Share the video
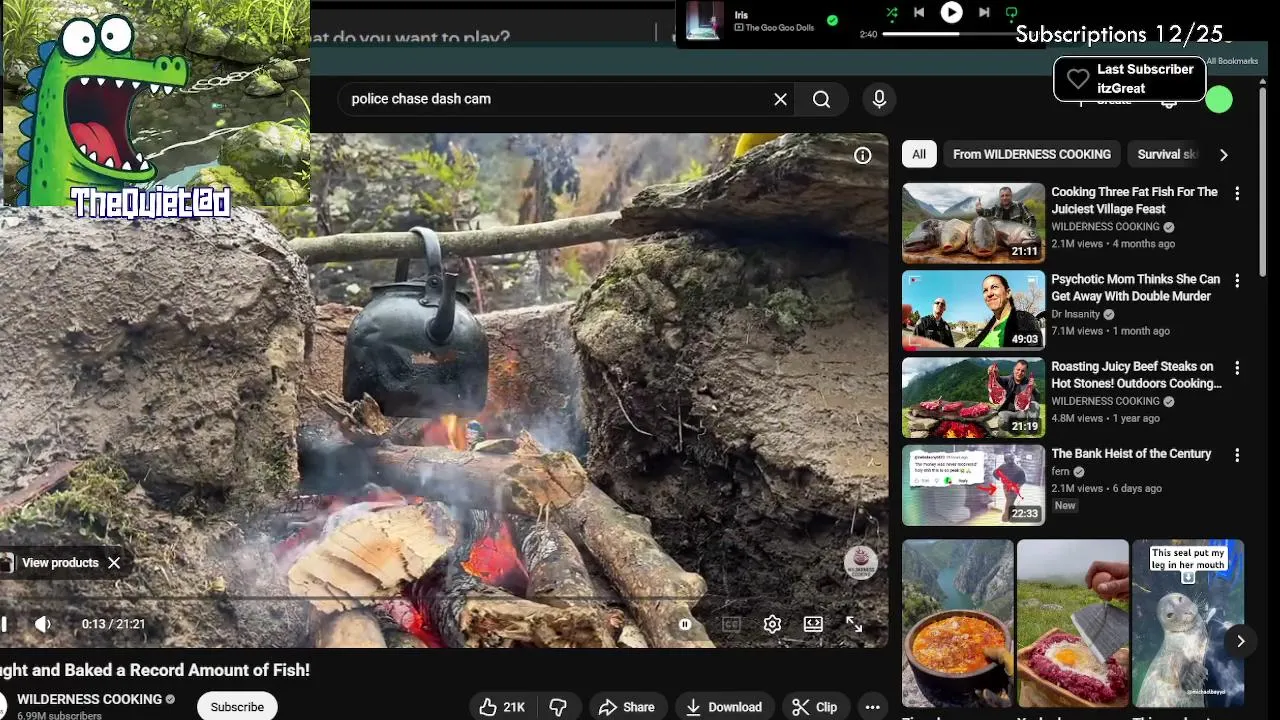This screenshot has width=1280, height=720. click(x=626, y=707)
